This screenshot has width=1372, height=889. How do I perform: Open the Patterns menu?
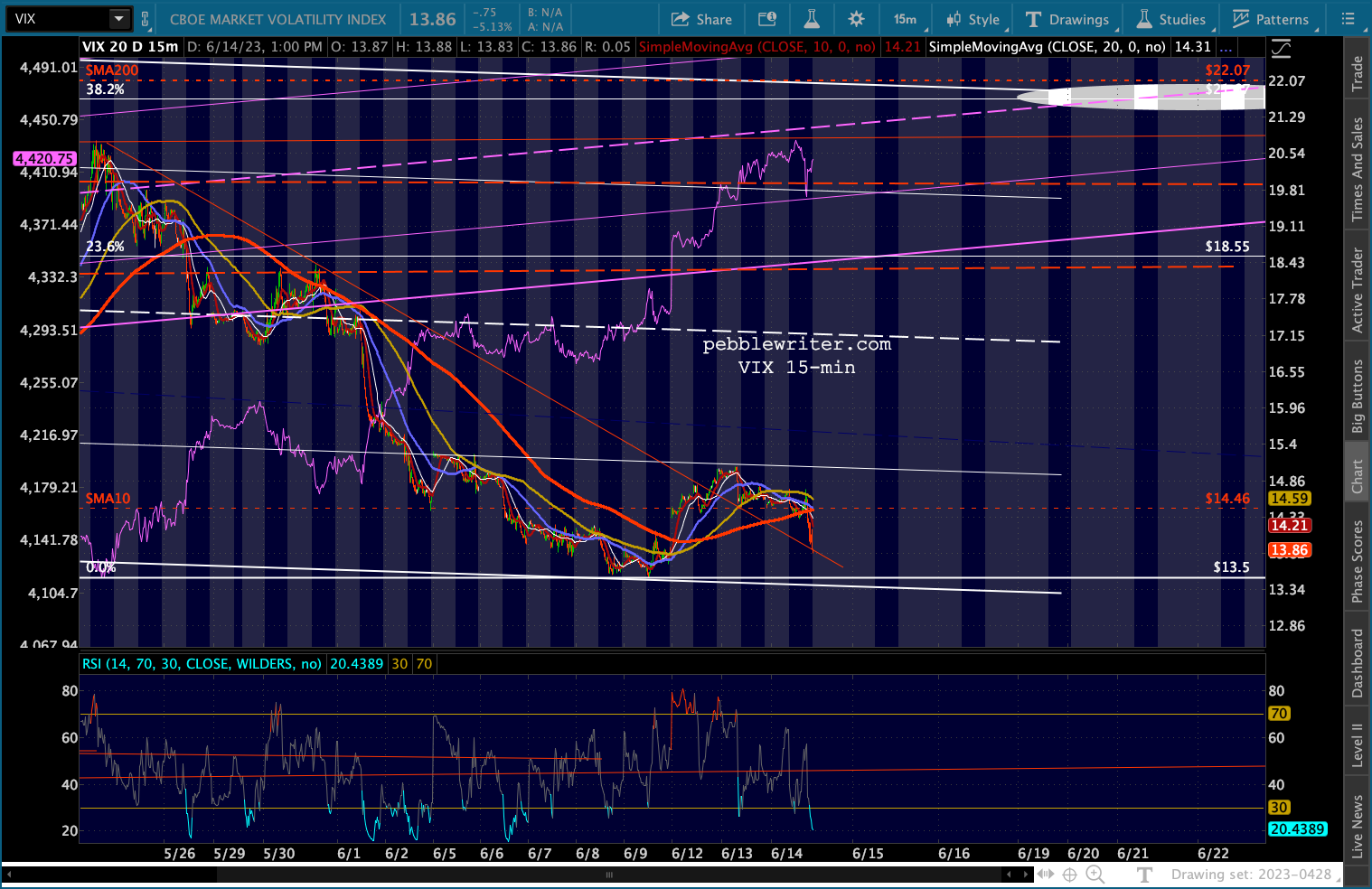pos(1271,19)
